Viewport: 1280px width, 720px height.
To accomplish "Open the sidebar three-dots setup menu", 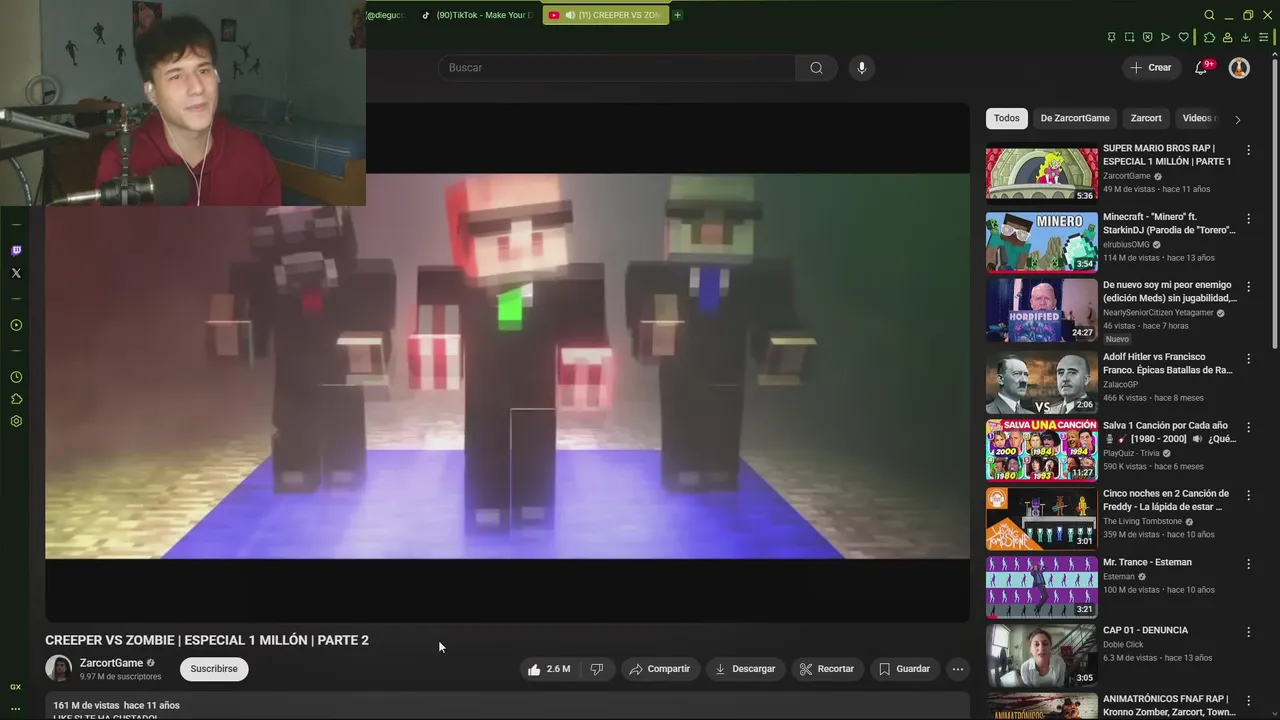I will (16, 709).
